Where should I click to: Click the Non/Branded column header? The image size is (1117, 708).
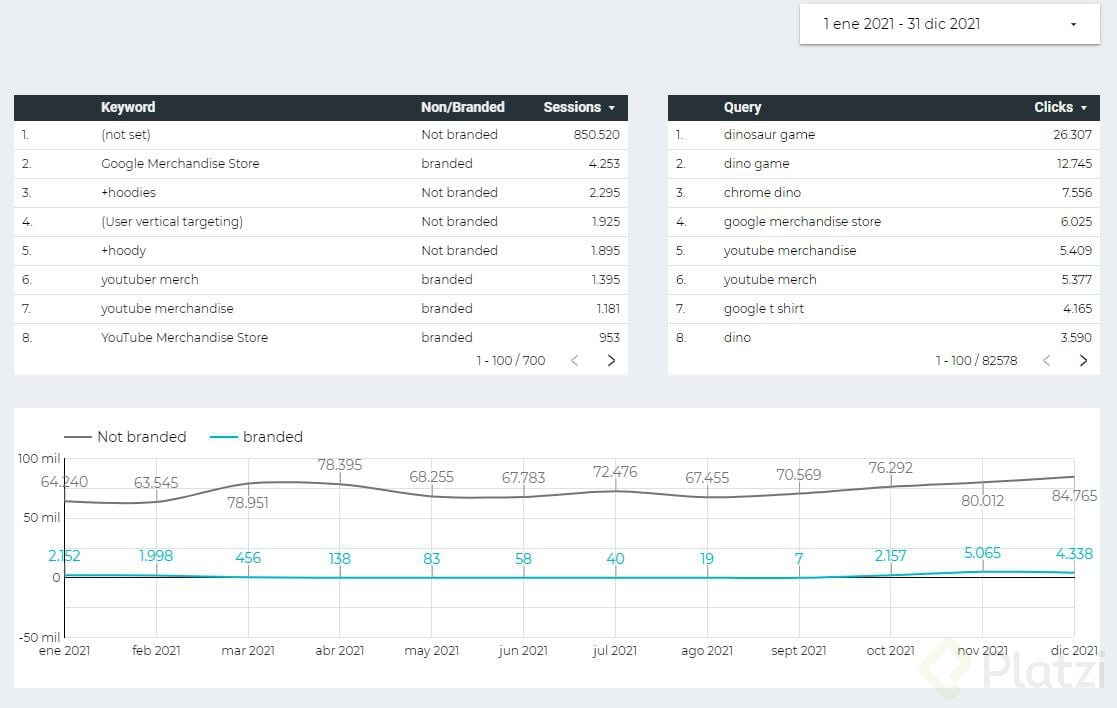[462, 108]
